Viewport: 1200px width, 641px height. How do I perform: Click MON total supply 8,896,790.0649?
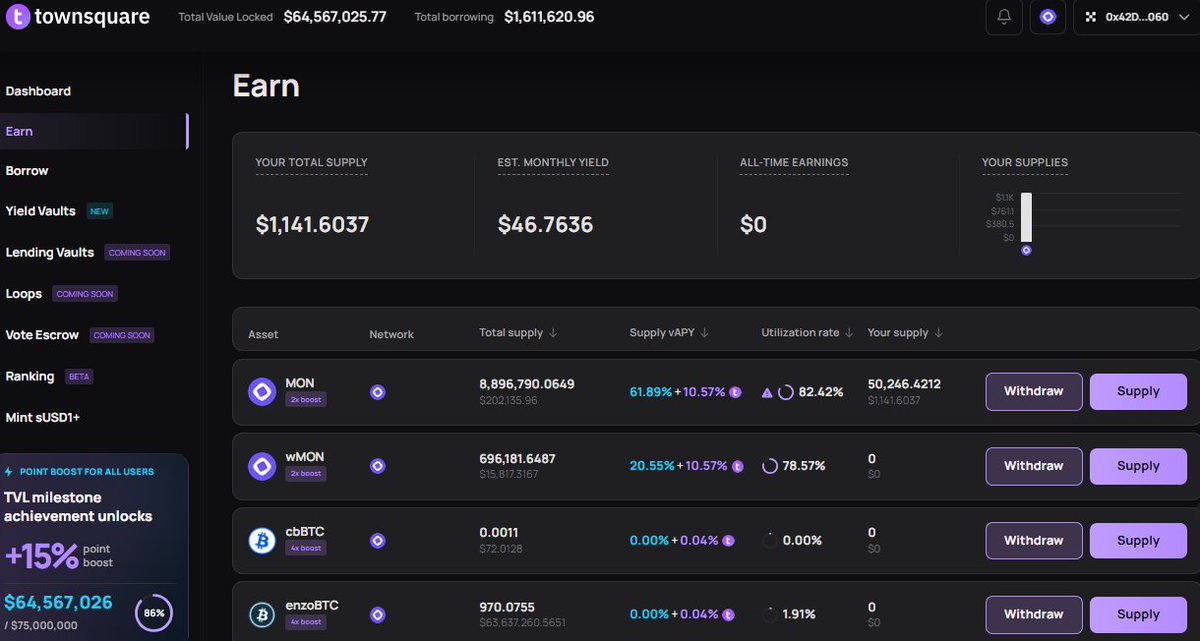(x=527, y=384)
